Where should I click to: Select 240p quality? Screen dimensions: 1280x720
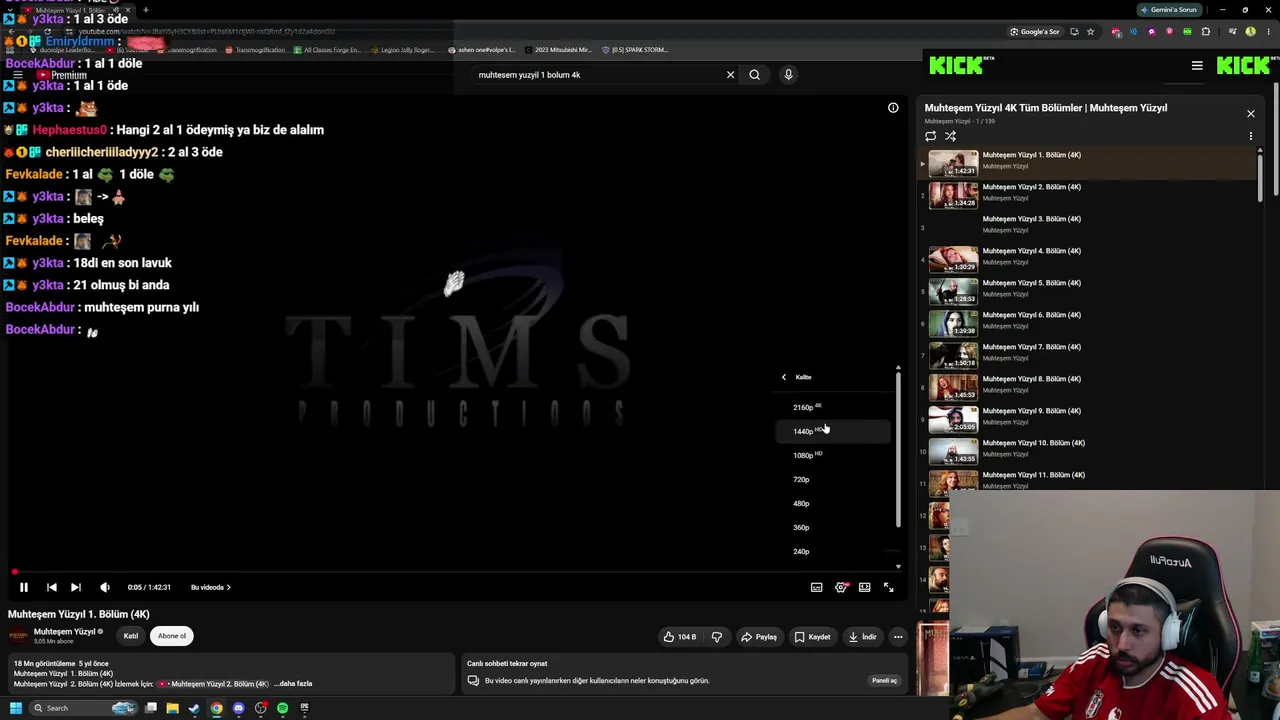(x=834, y=551)
